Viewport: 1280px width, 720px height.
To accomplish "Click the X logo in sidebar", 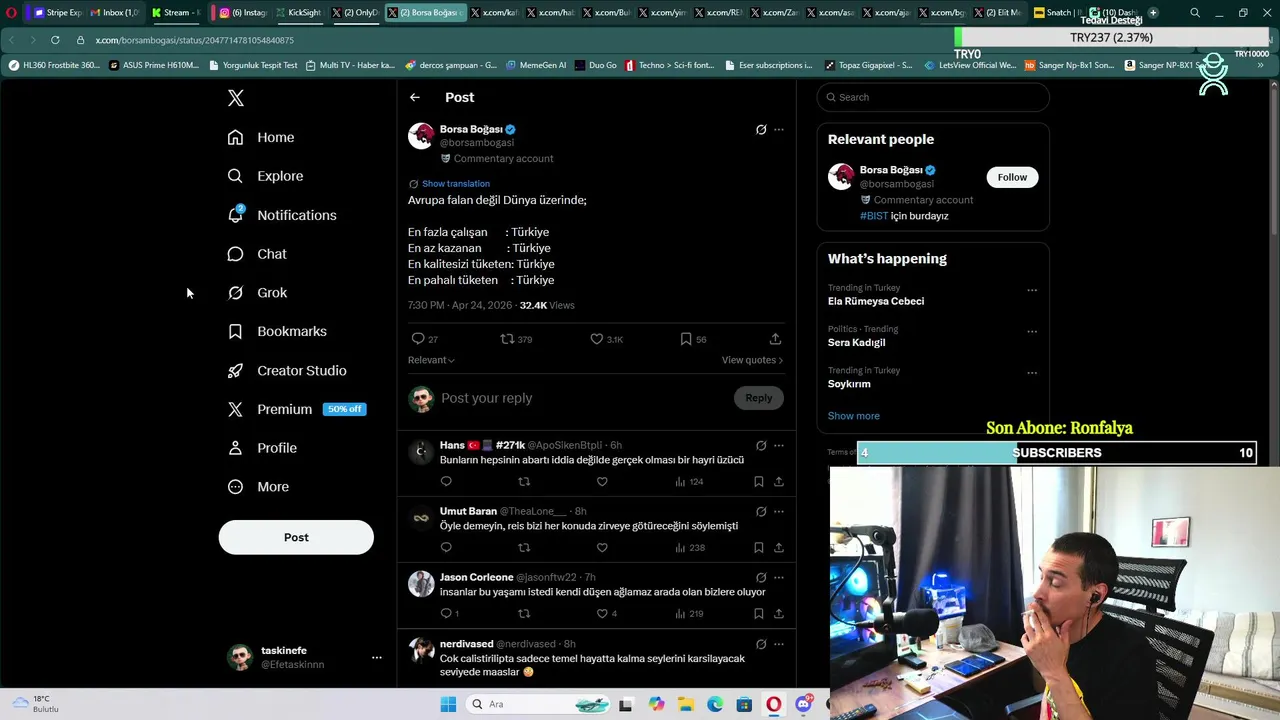I will click(x=236, y=98).
